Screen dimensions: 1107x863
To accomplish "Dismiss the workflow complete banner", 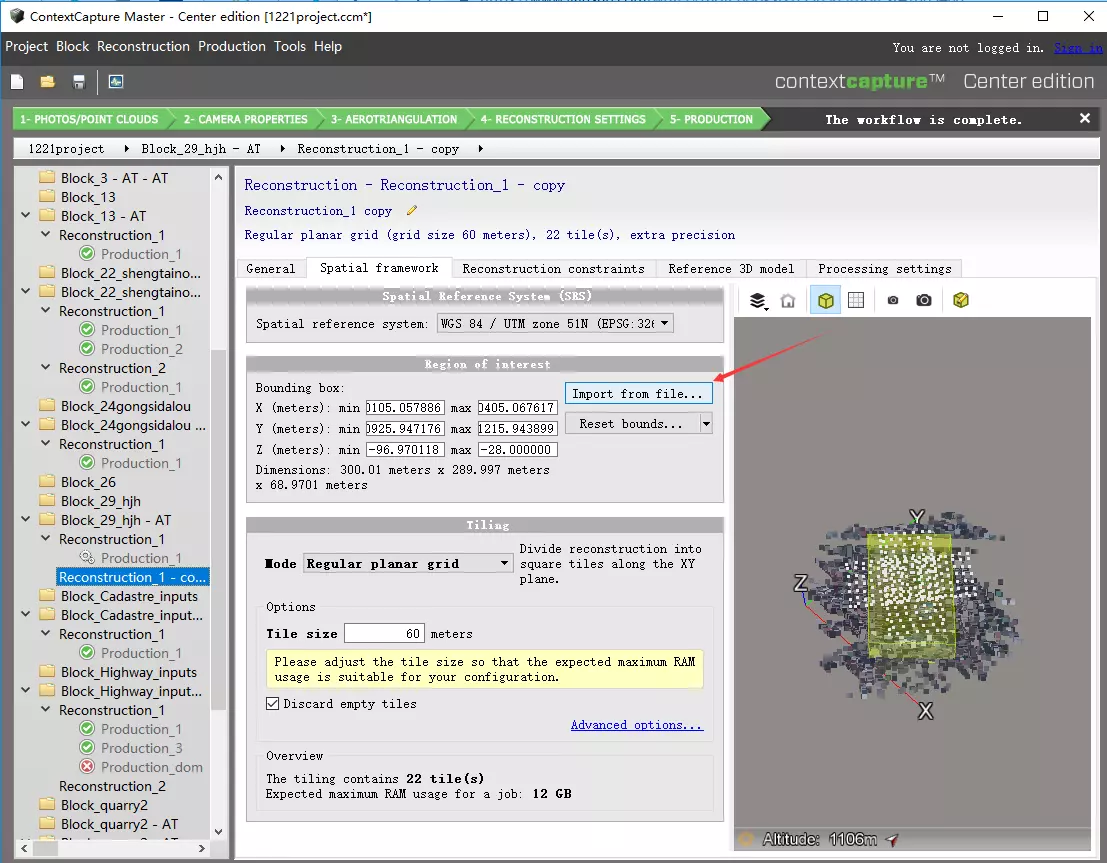I will click(1085, 119).
